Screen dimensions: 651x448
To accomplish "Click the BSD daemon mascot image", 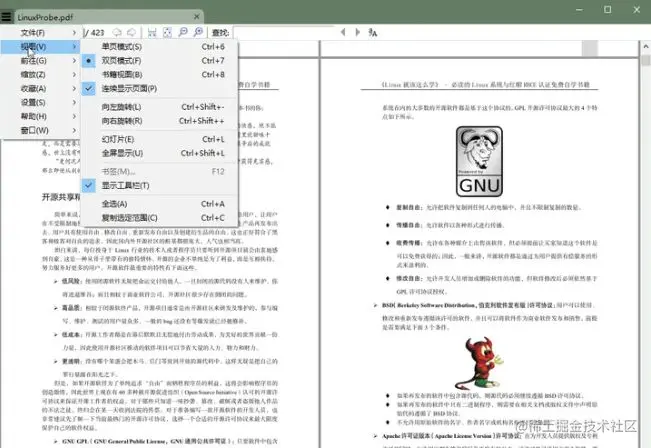I will [x=479, y=363].
